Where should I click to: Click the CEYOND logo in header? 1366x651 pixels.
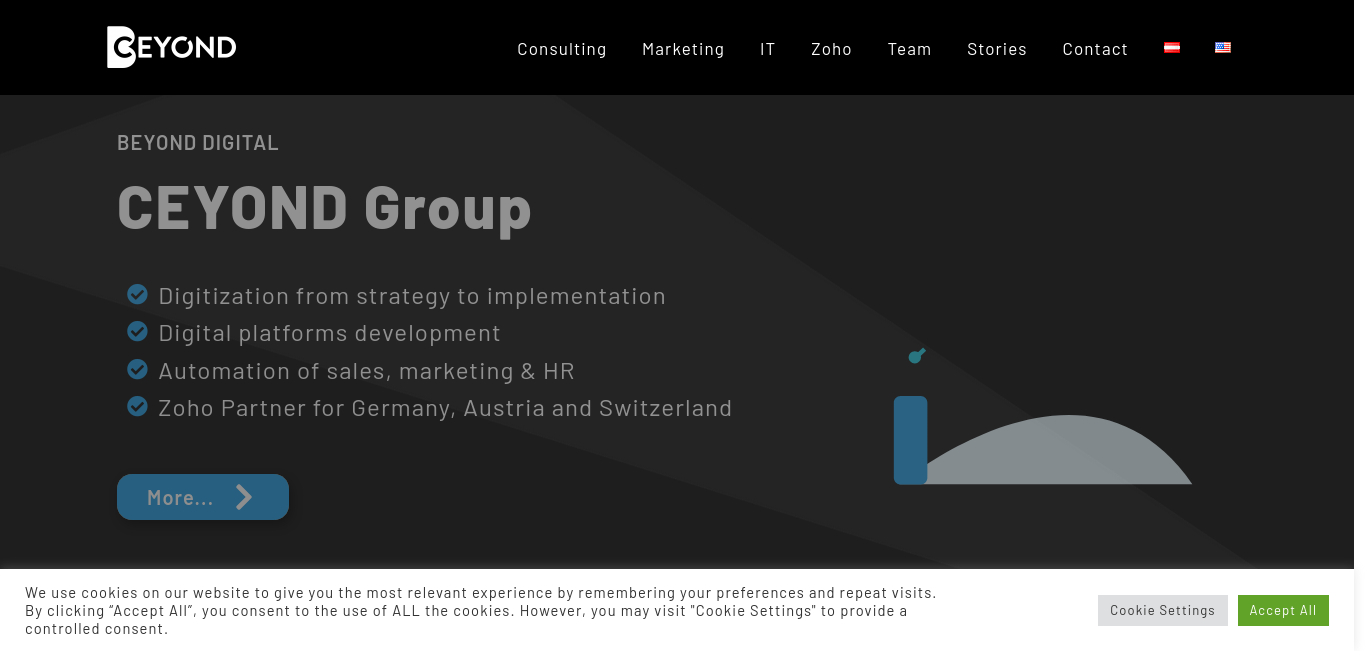tap(171, 47)
